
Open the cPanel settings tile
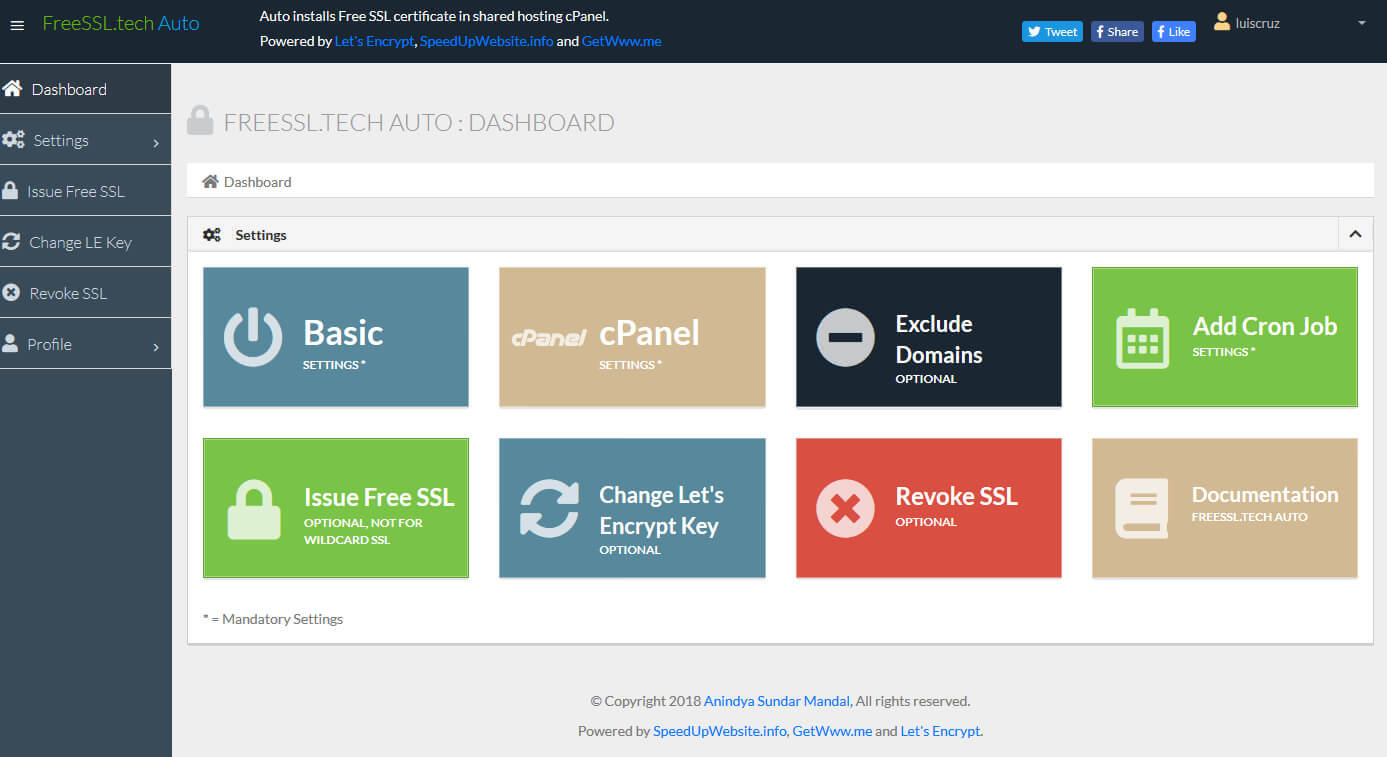pos(632,337)
